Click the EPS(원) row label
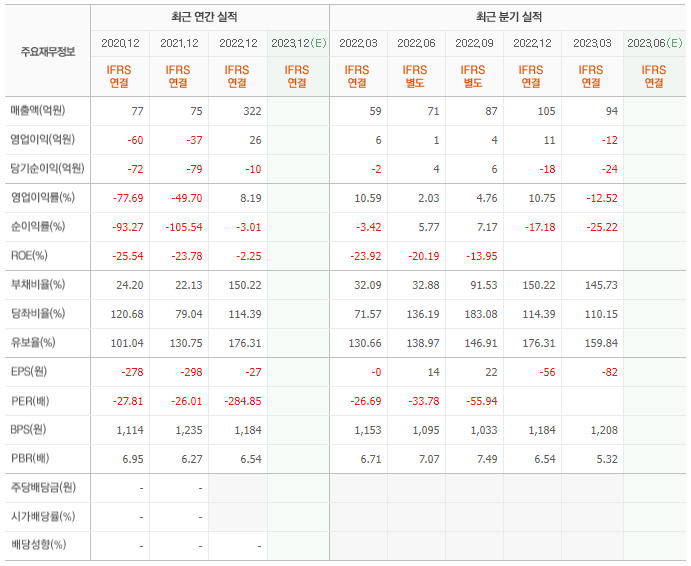The height and width of the screenshot is (566, 691). tap(29, 372)
